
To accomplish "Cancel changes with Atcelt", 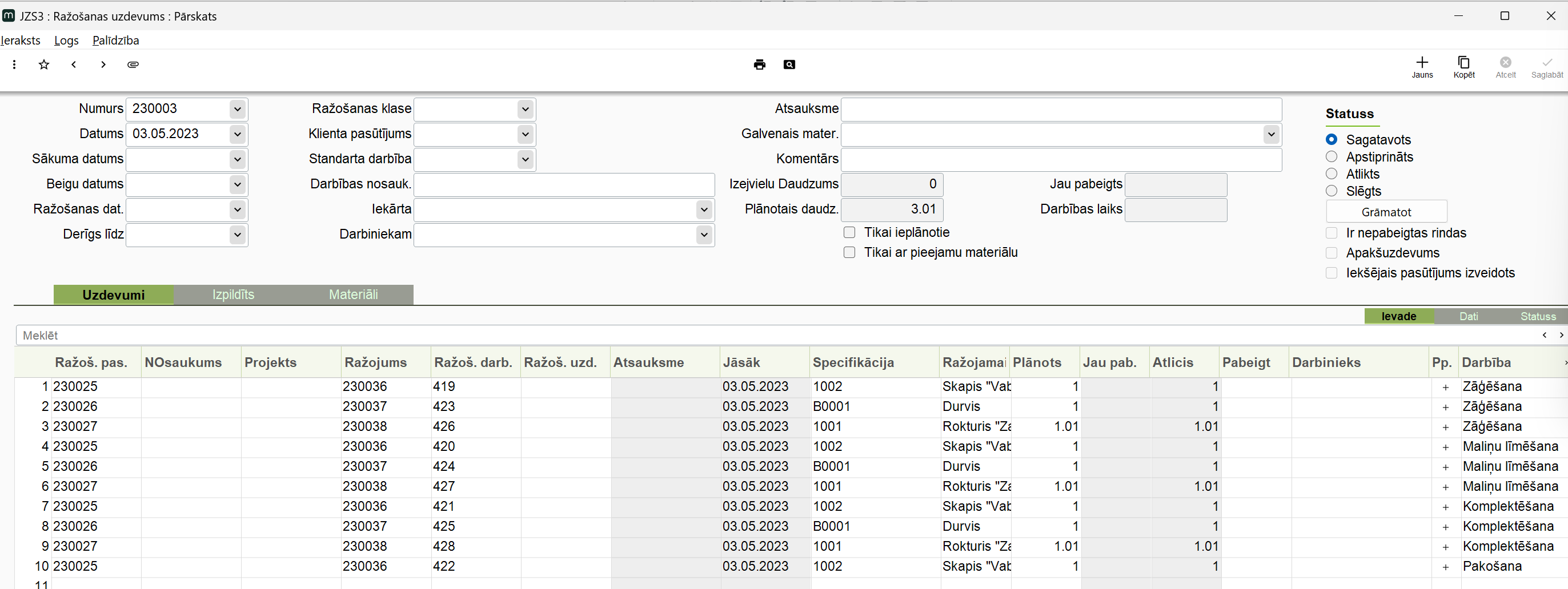I will (x=1505, y=67).
